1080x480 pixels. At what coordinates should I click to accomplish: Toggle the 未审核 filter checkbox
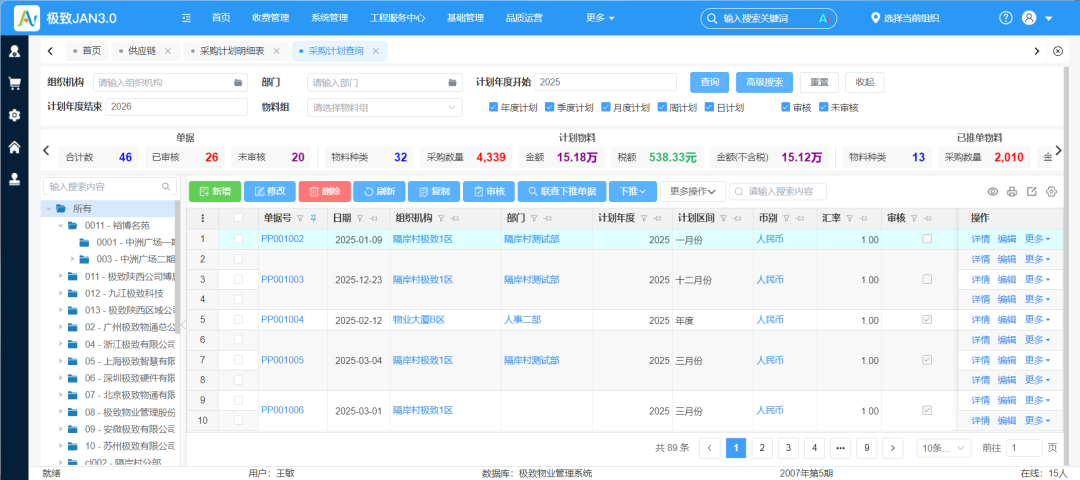823,107
